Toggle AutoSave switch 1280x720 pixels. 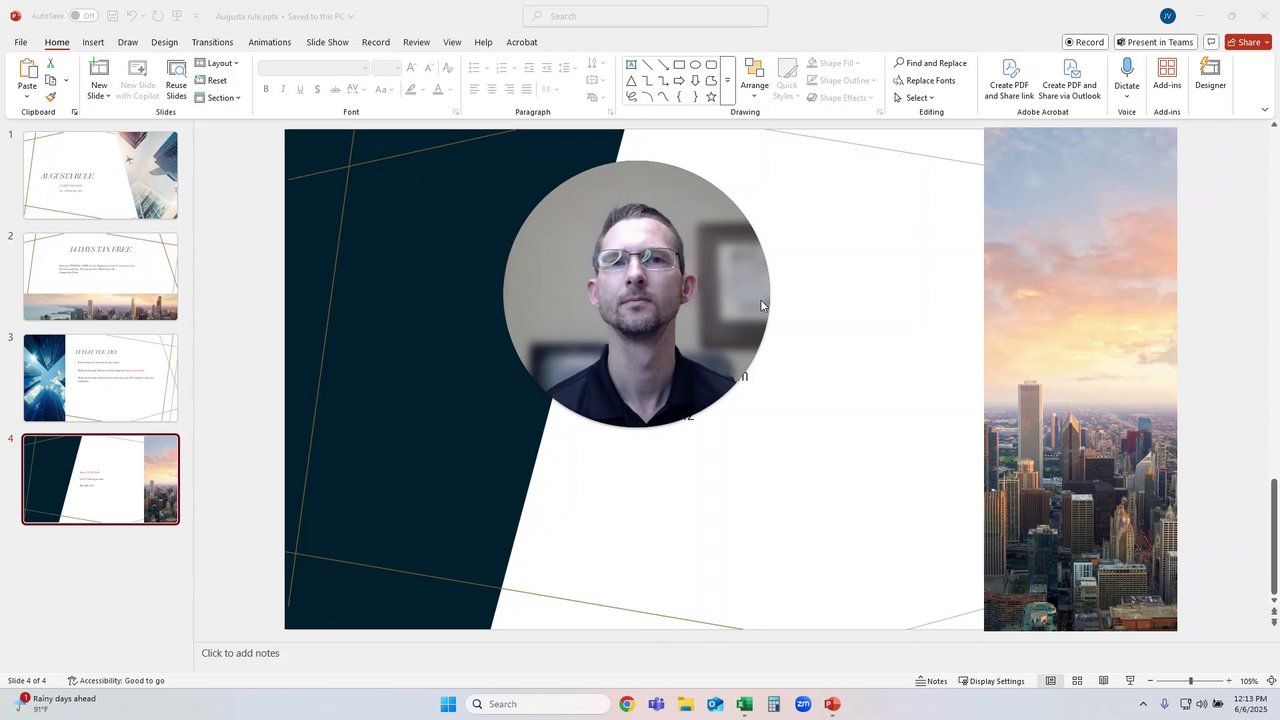pos(82,16)
